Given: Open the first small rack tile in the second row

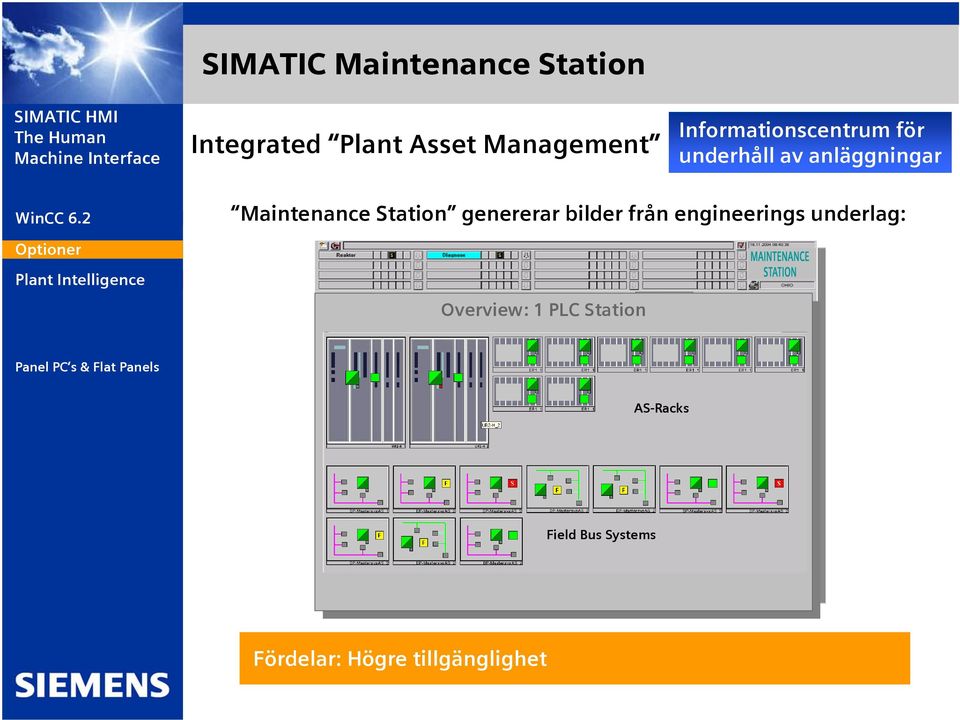Looking at the screenshot, I should (517, 393).
